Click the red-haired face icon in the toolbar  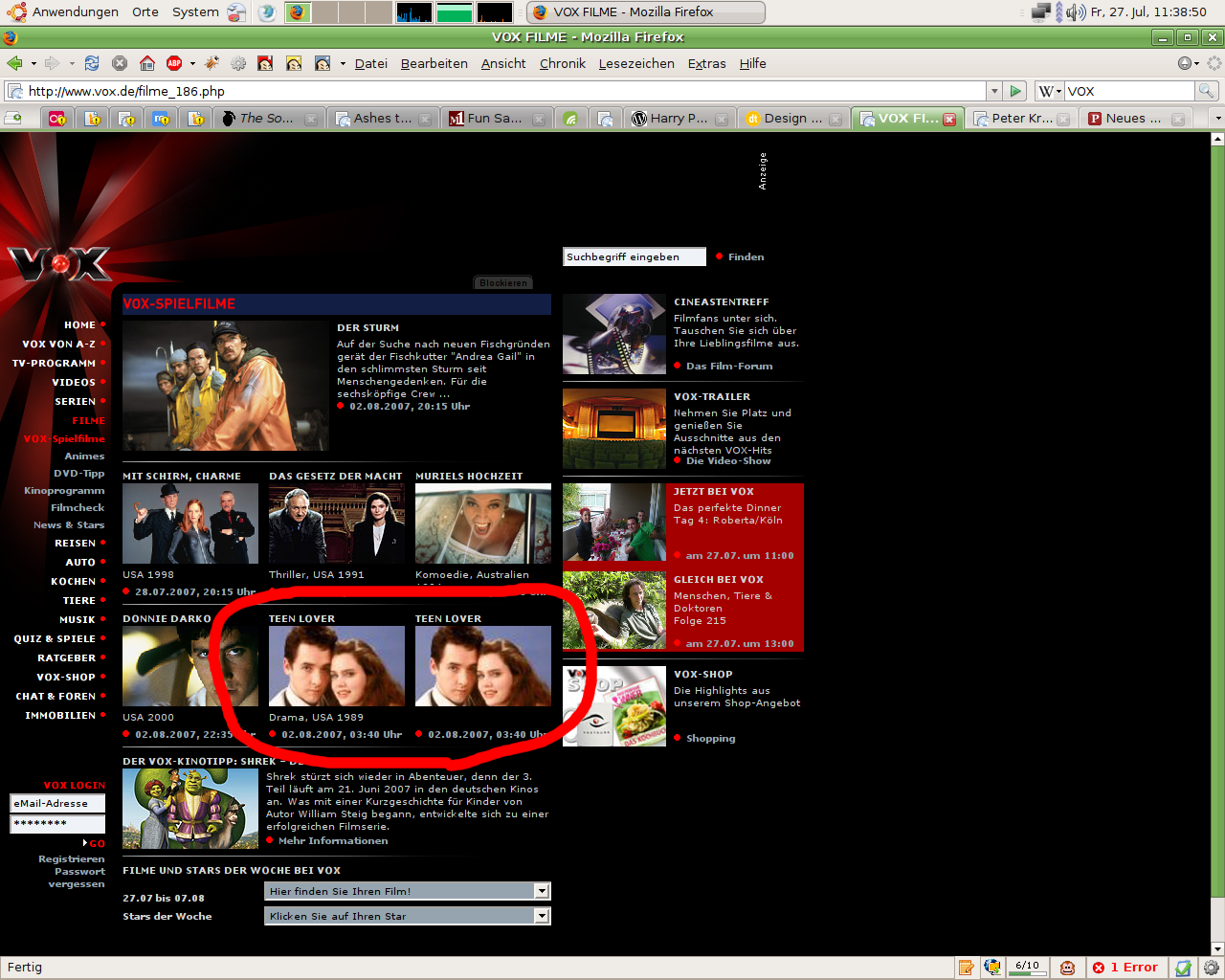pos(265,63)
